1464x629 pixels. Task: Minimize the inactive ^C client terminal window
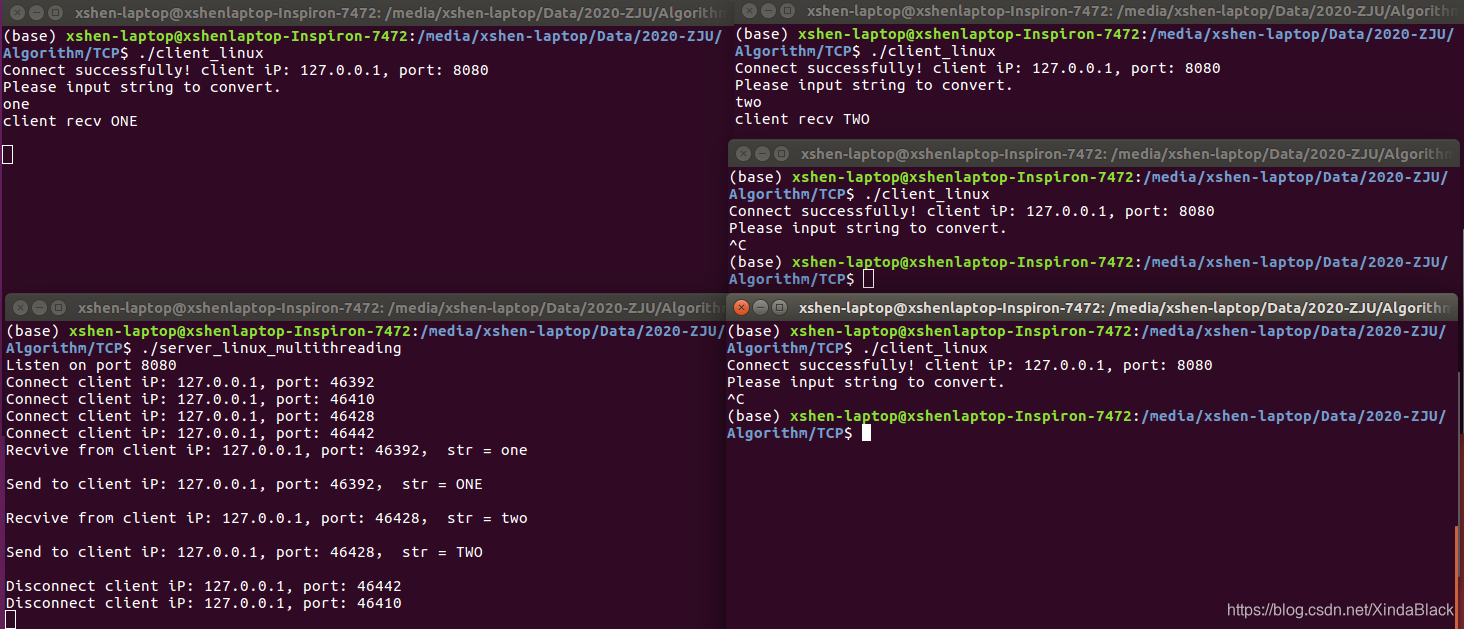coord(763,154)
